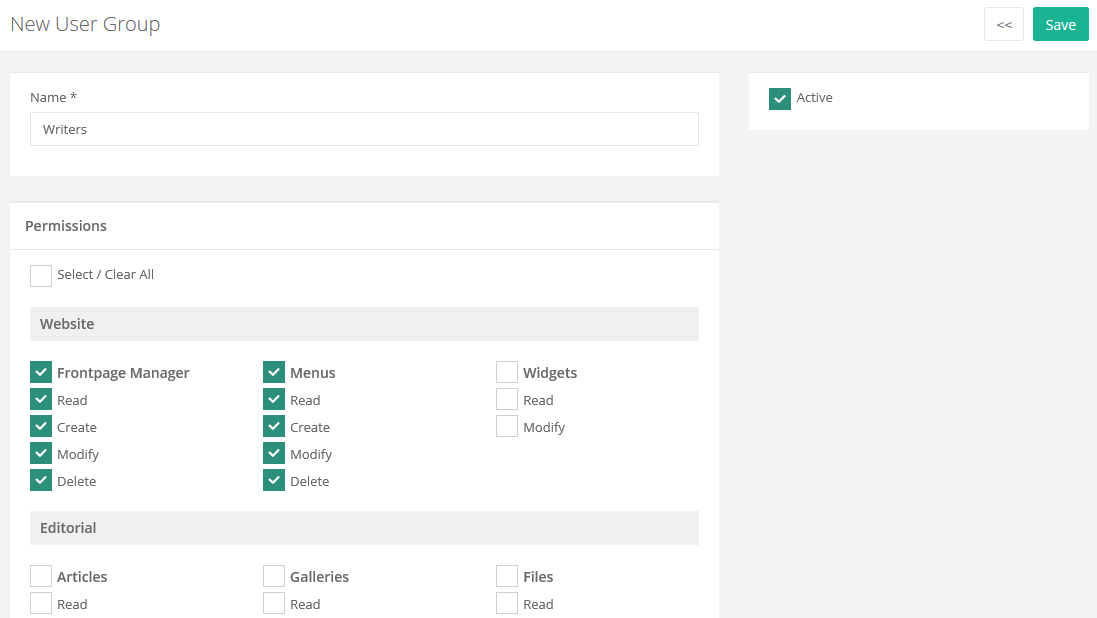Uncheck Read under Frontpage Manager
This screenshot has width=1097, height=618.
[40, 399]
